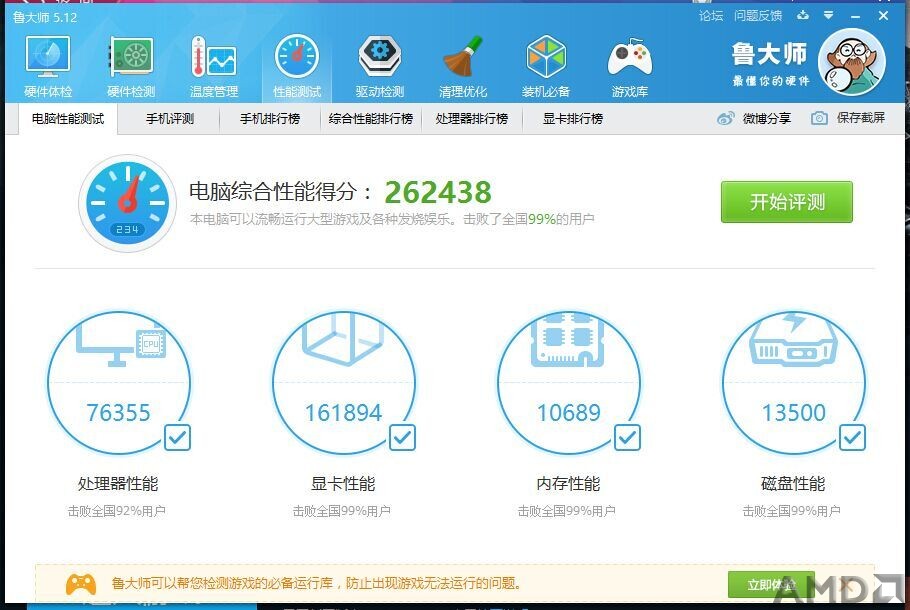Switch to 手机评测 tab
This screenshot has height=610, width=910.
[x=169, y=119]
